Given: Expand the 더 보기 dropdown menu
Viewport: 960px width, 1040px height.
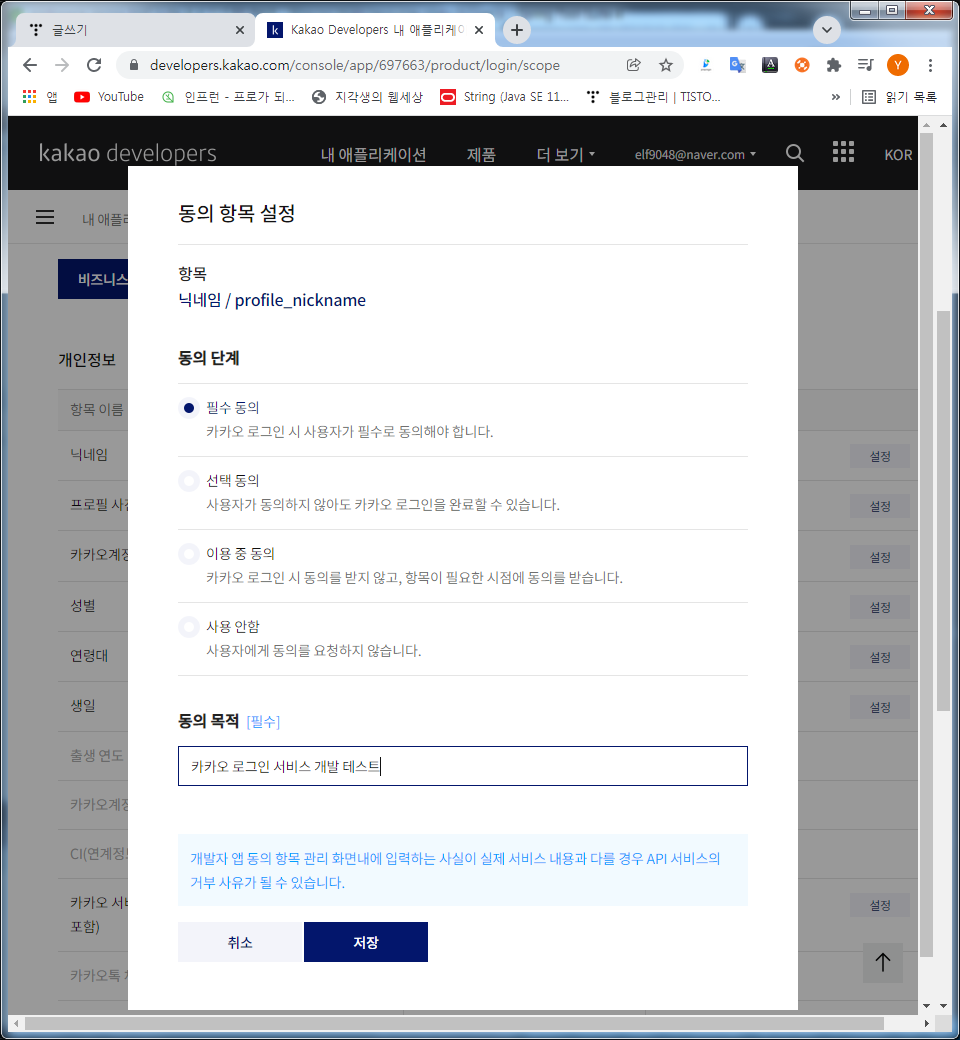Looking at the screenshot, I should click(x=566, y=155).
